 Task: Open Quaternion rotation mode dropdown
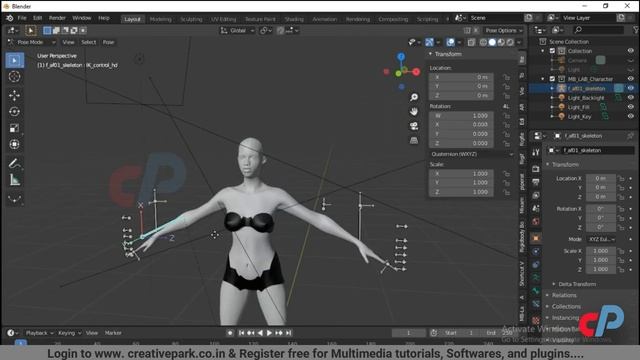point(471,154)
